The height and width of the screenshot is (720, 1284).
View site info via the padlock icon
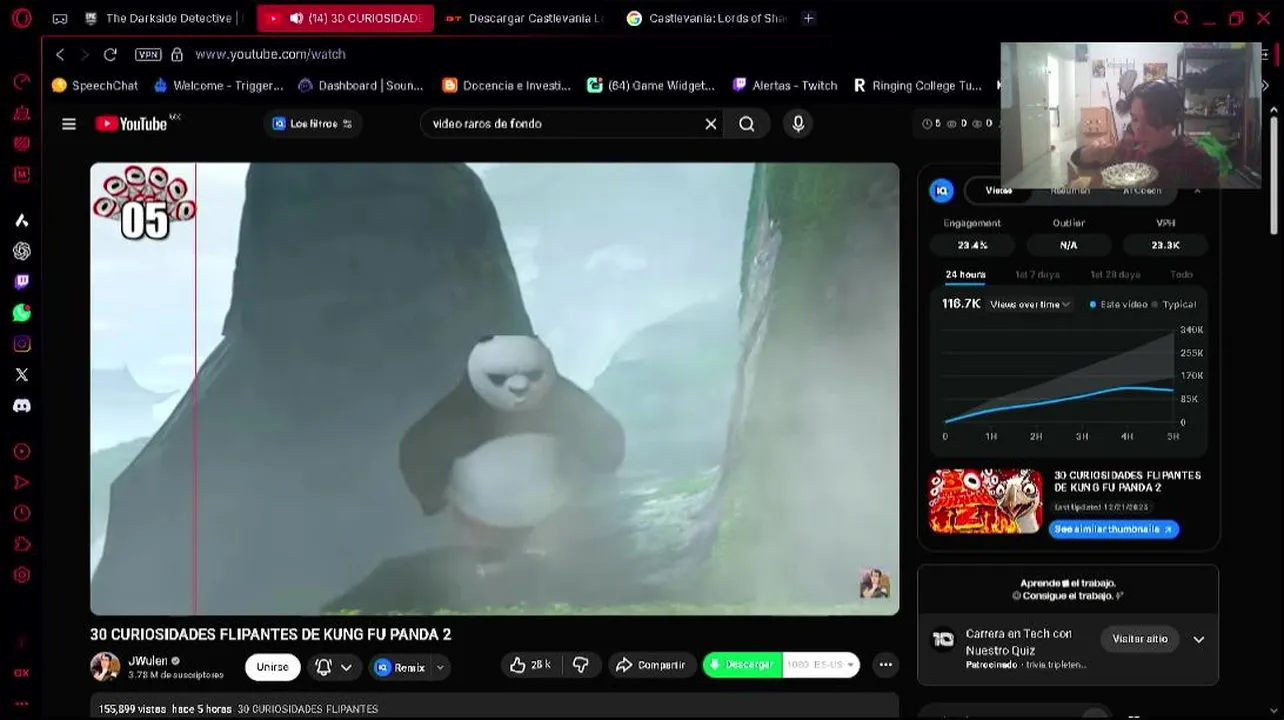click(177, 54)
